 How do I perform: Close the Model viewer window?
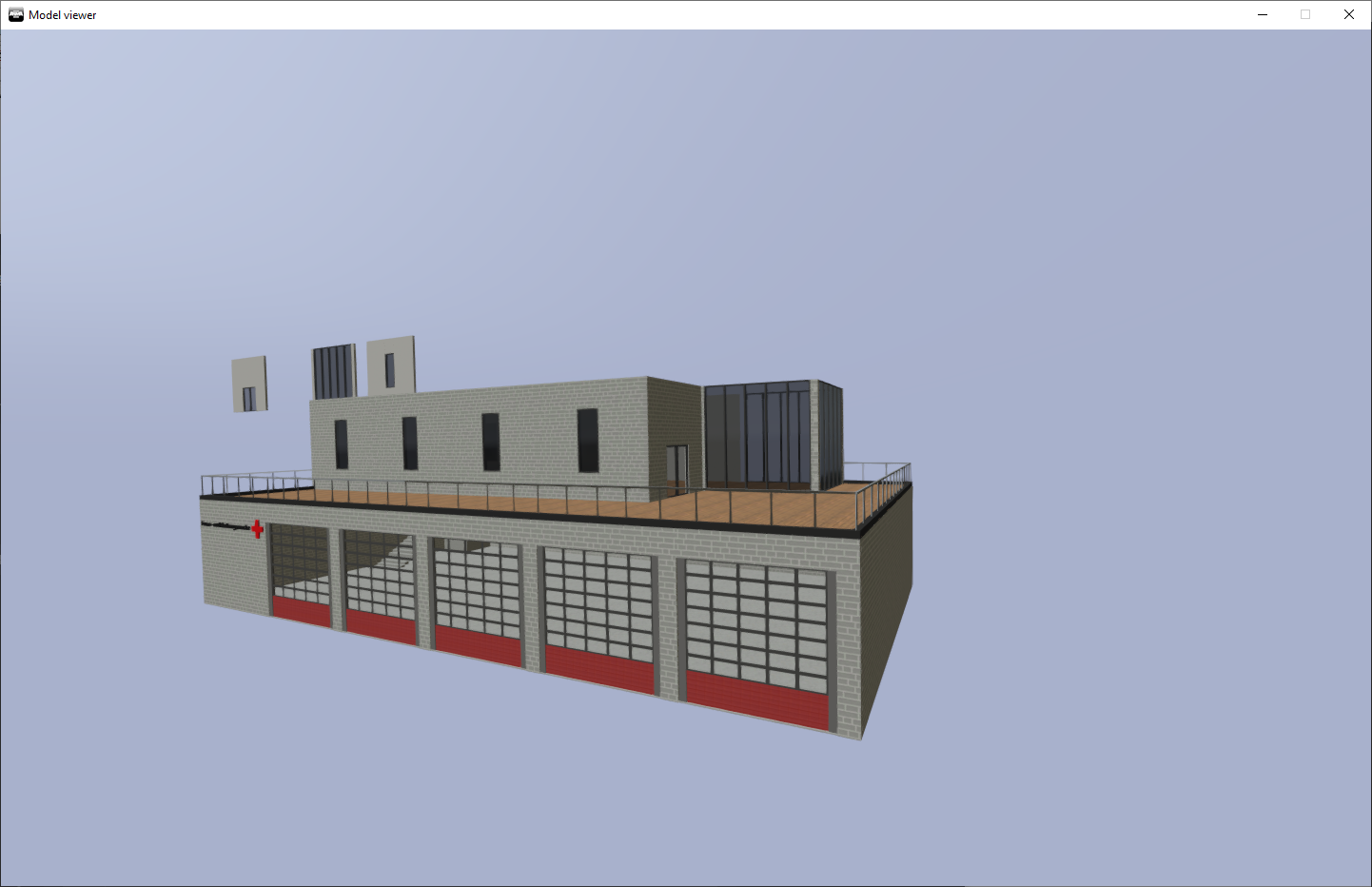point(1348,15)
